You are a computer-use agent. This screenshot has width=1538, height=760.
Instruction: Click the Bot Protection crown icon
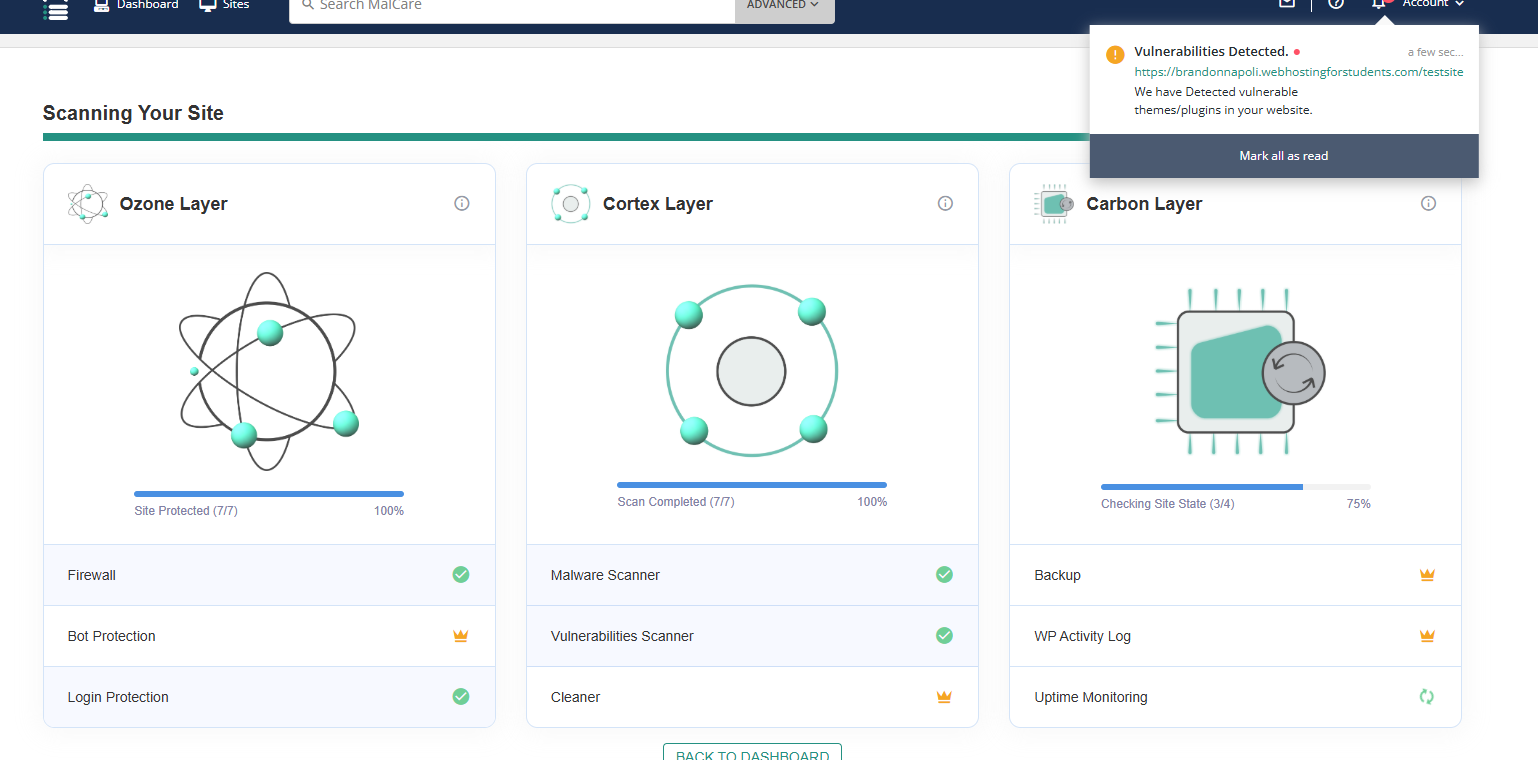pos(461,636)
